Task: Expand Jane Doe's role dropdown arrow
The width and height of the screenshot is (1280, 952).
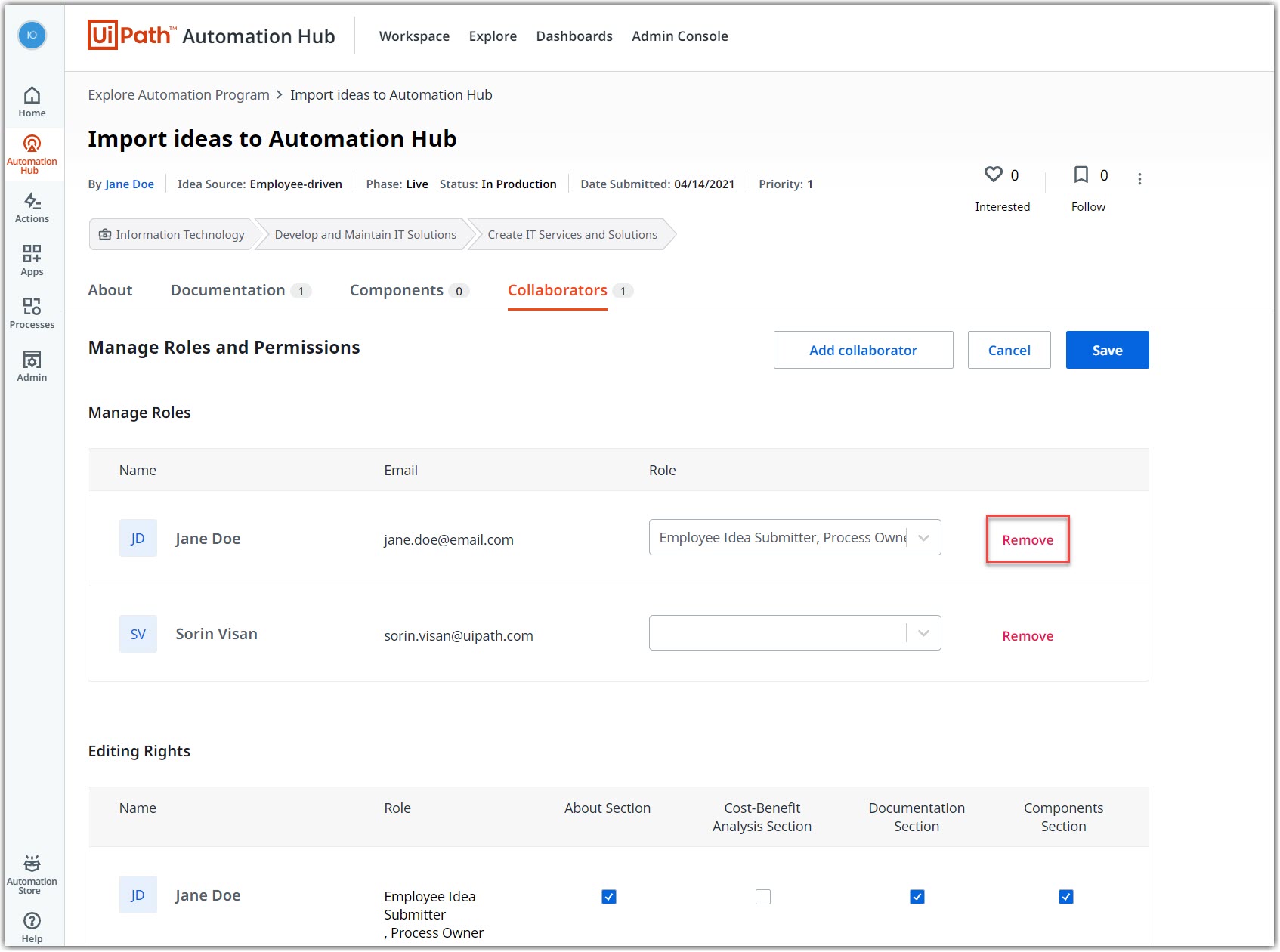Action: [x=923, y=538]
